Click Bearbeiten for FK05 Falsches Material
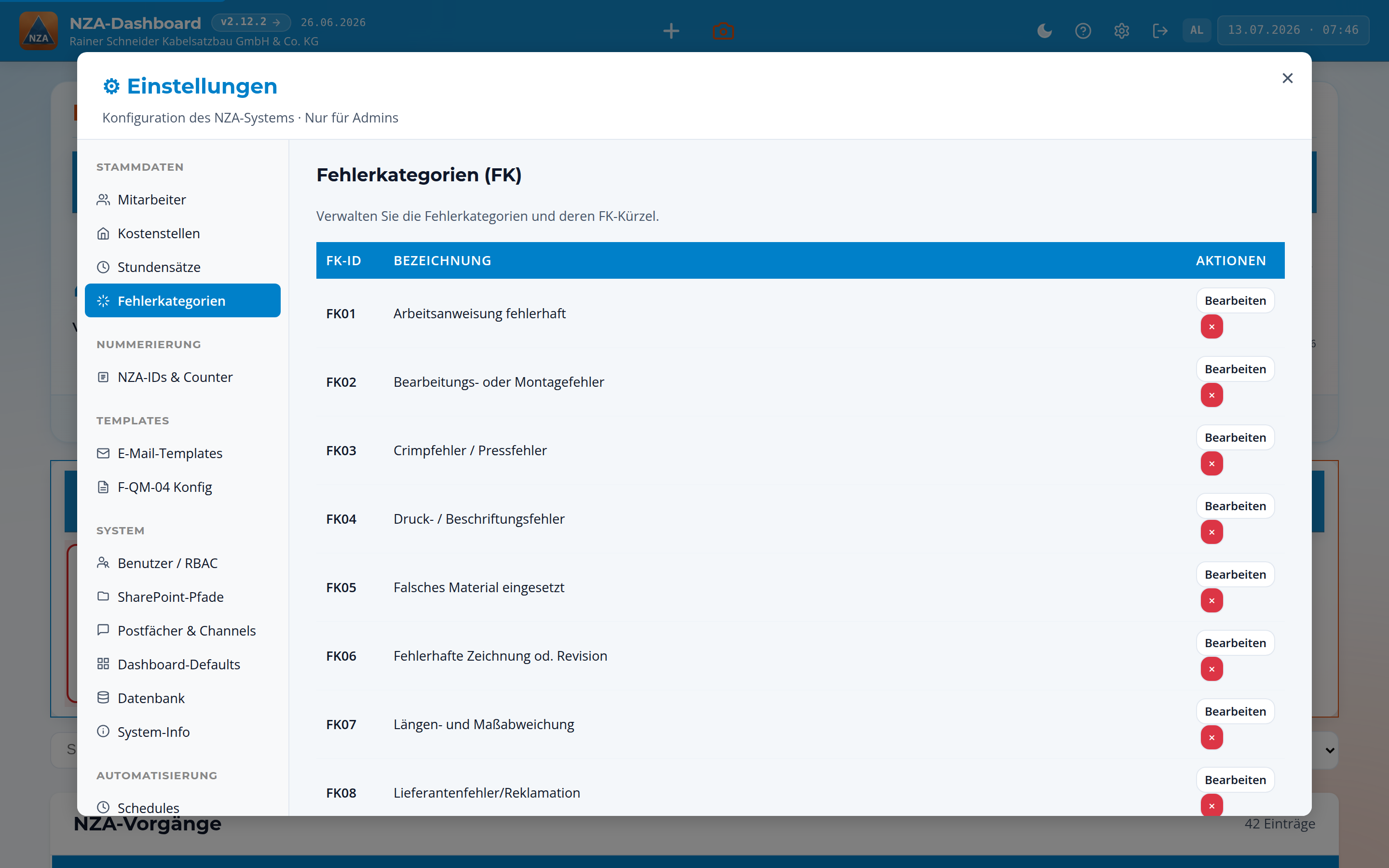This screenshot has height=868, width=1389. click(x=1235, y=574)
